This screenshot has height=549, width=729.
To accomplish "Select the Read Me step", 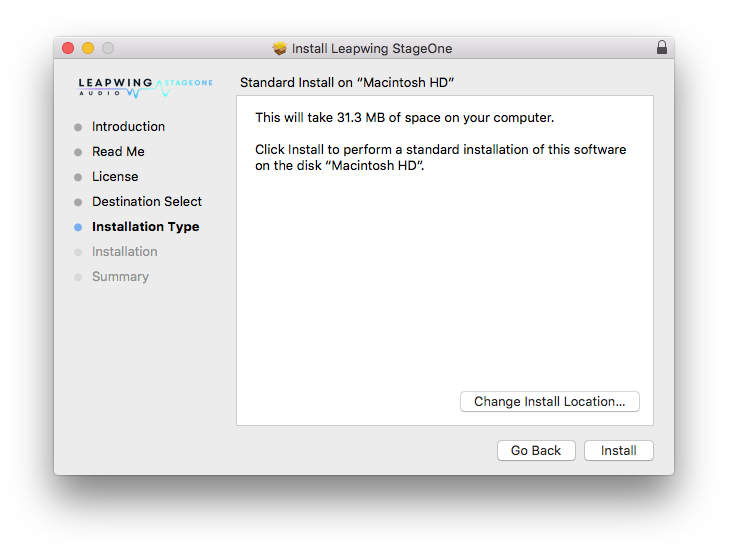I will pyautogui.click(x=118, y=152).
